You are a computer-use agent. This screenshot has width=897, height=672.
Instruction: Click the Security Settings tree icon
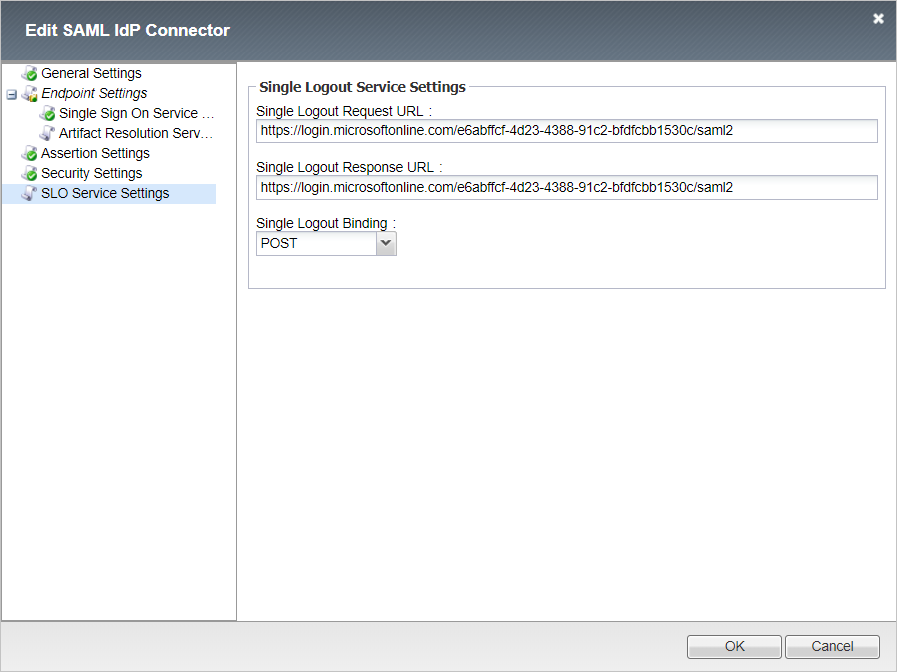pos(30,173)
